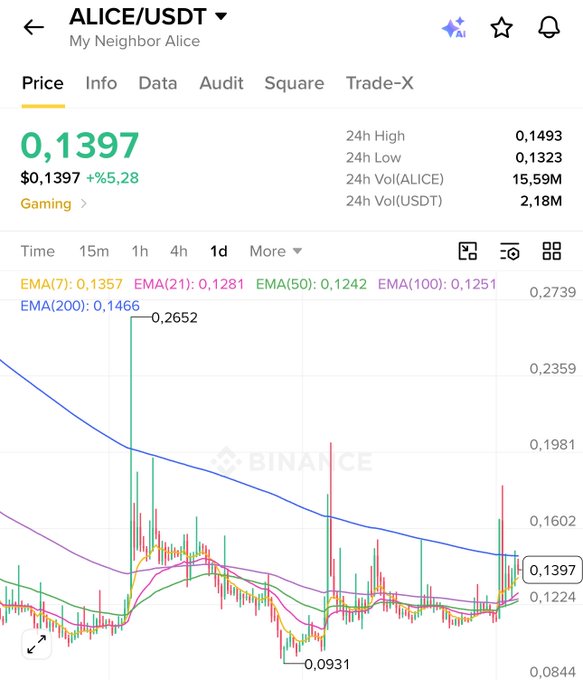The width and height of the screenshot is (583, 680).
Task: Tap the 24h Vol(ALICE) value 15,59M
Action: click(537, 179)
